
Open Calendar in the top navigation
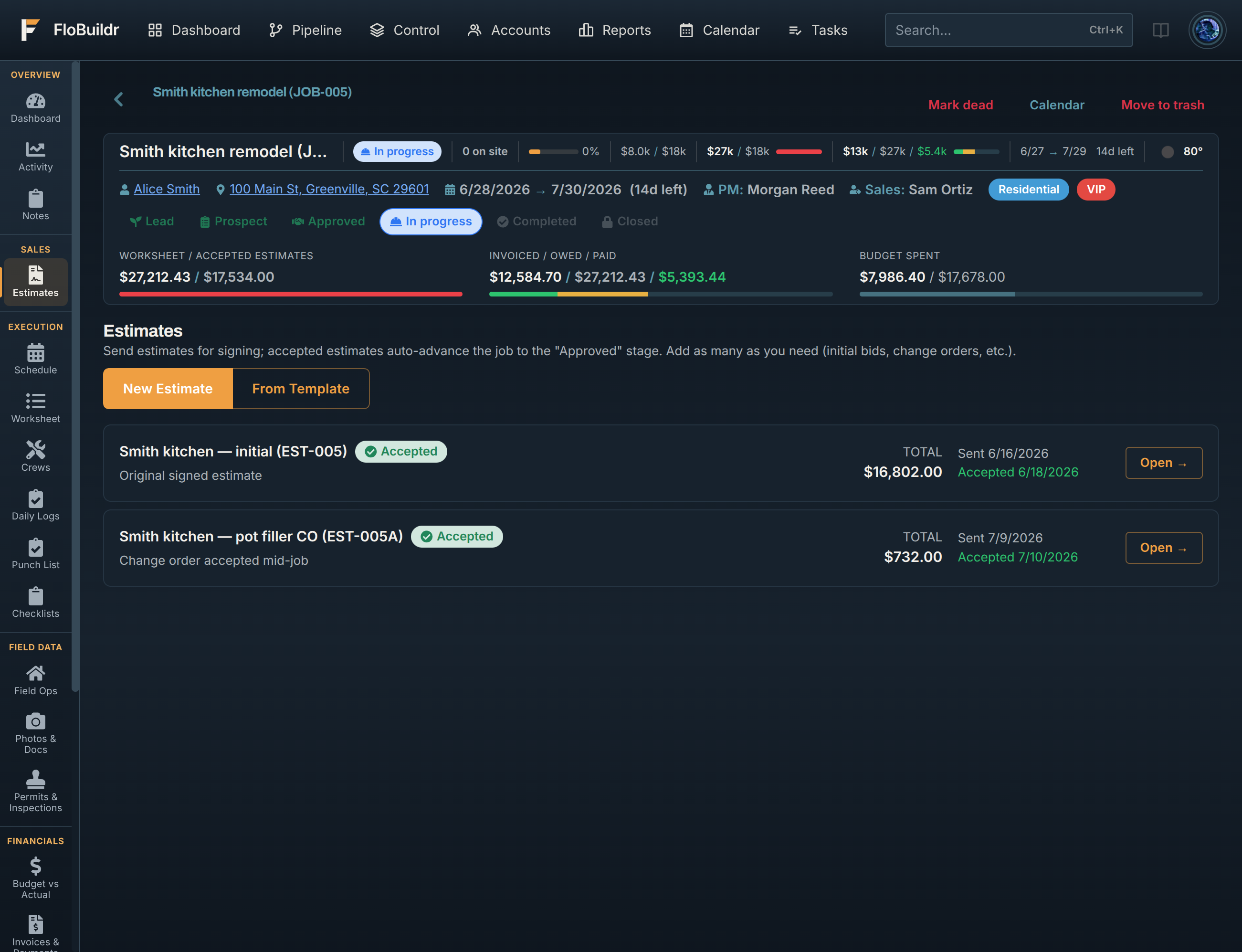[x=719, y=30]
